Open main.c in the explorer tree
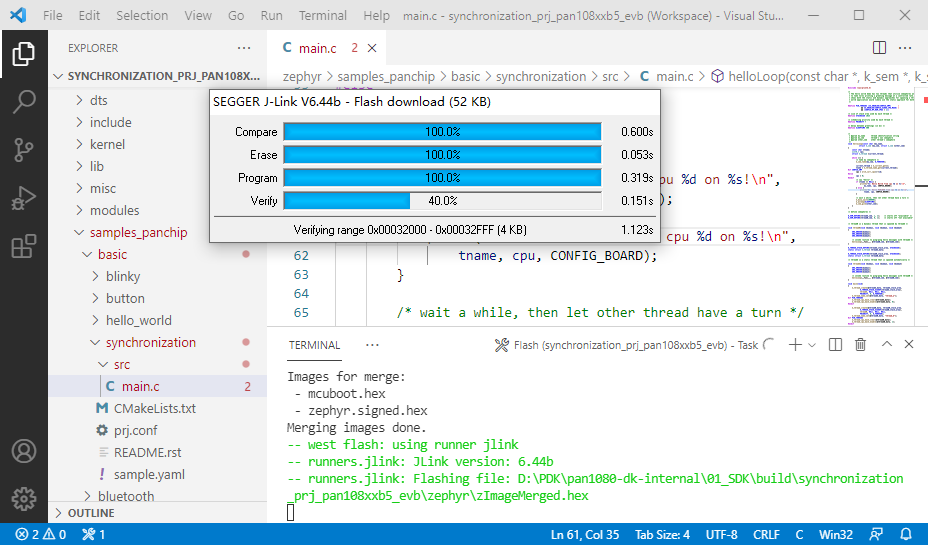This screenshot has height=545, width=928. (x=157, y=386)
